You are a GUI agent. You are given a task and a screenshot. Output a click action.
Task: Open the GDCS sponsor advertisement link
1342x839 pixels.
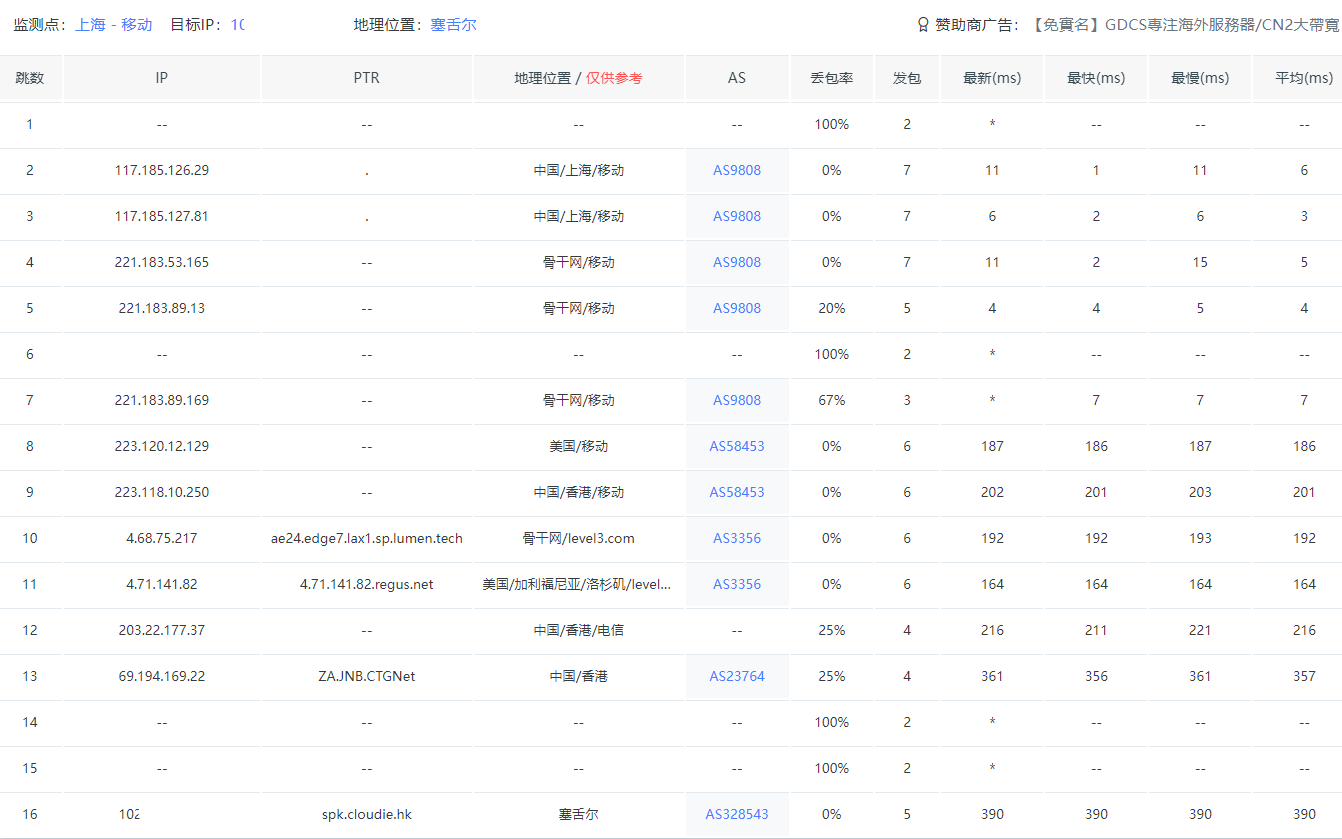[x=1186, y=25]
